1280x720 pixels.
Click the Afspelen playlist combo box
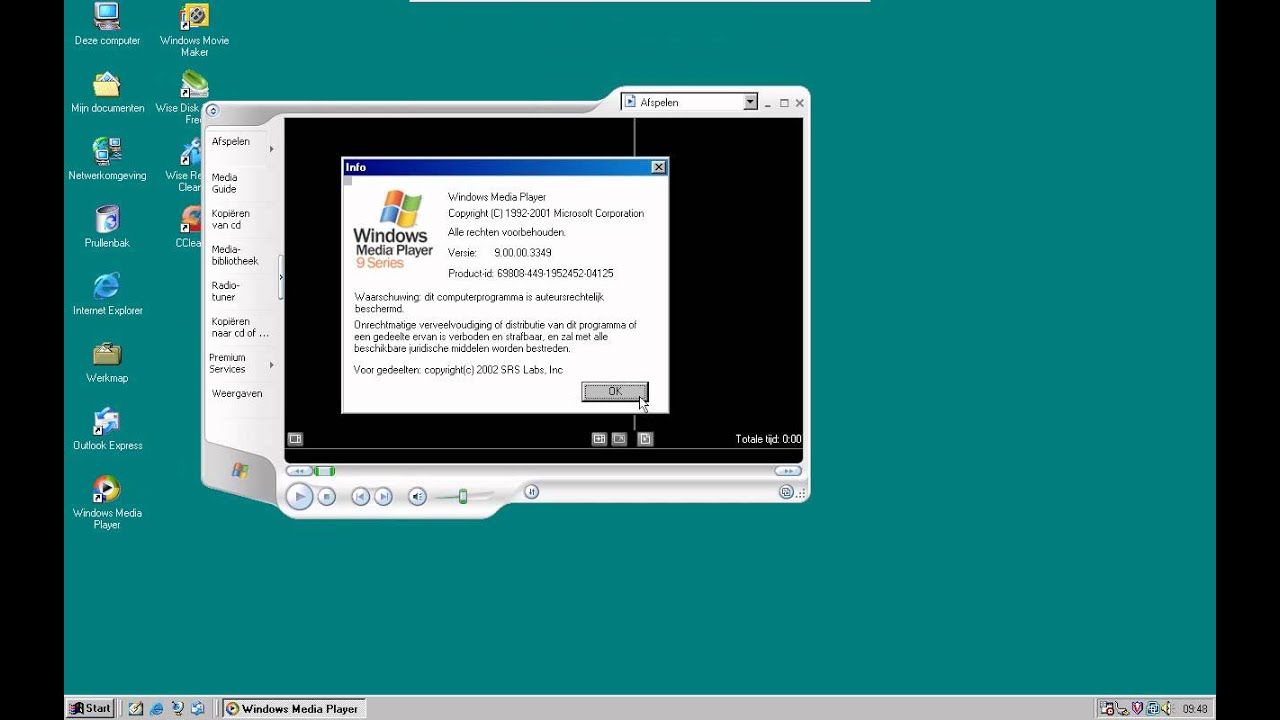[x=689, y=102]
